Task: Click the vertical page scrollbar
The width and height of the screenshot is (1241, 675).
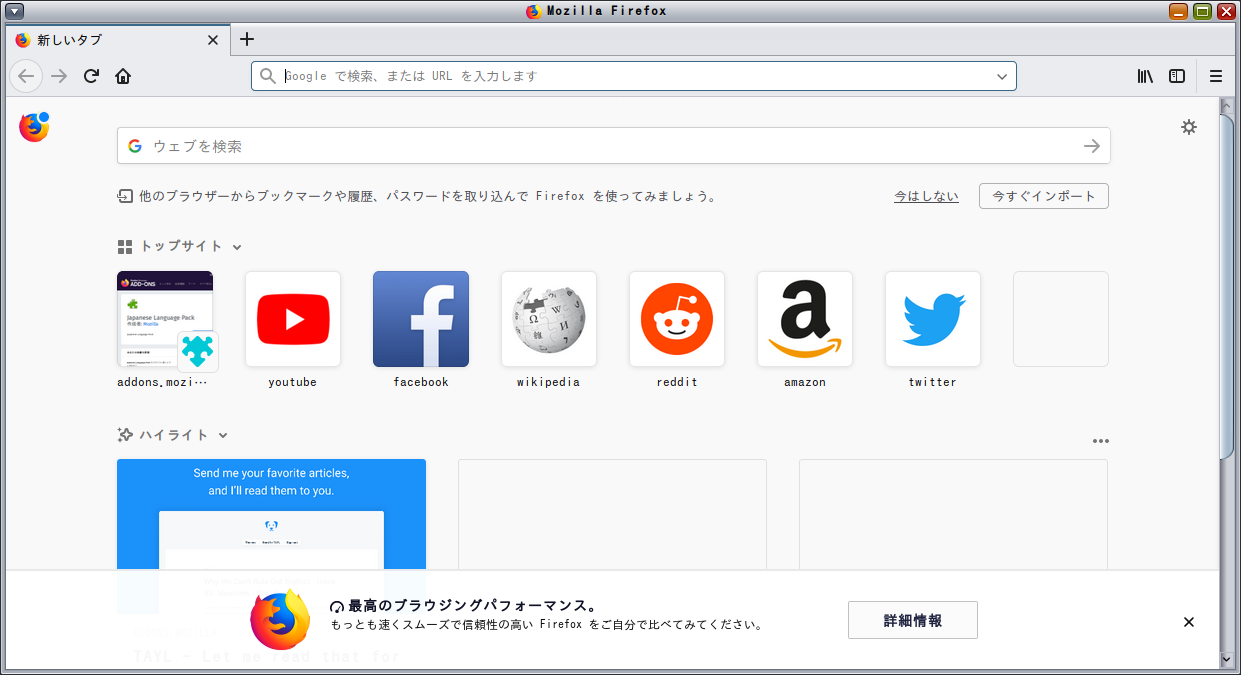Action: point(1226,287)
